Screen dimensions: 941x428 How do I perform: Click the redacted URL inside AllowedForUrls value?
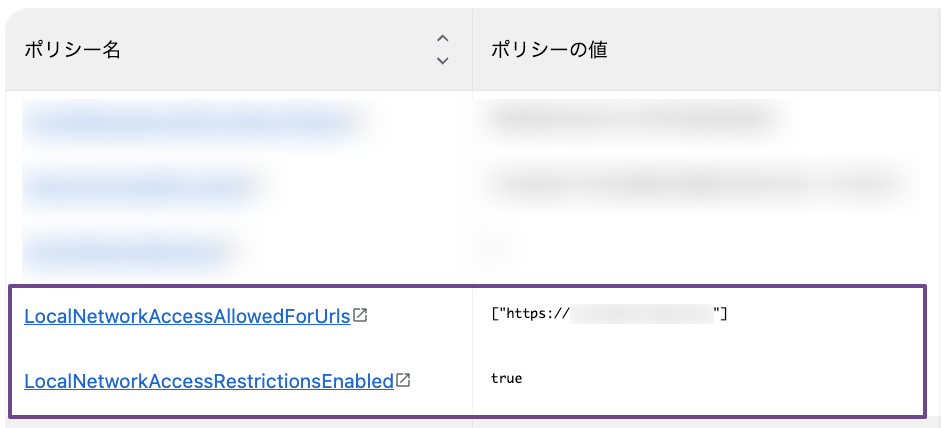point(642,313)
